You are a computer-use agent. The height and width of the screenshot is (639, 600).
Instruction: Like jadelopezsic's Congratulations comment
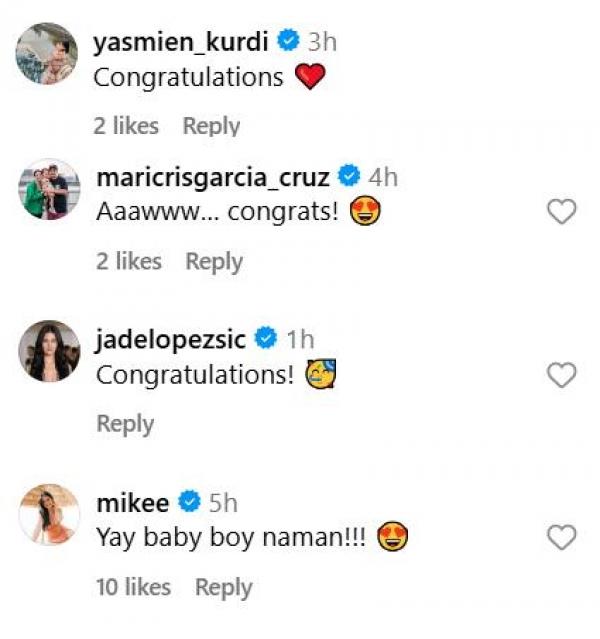[563, 375]
